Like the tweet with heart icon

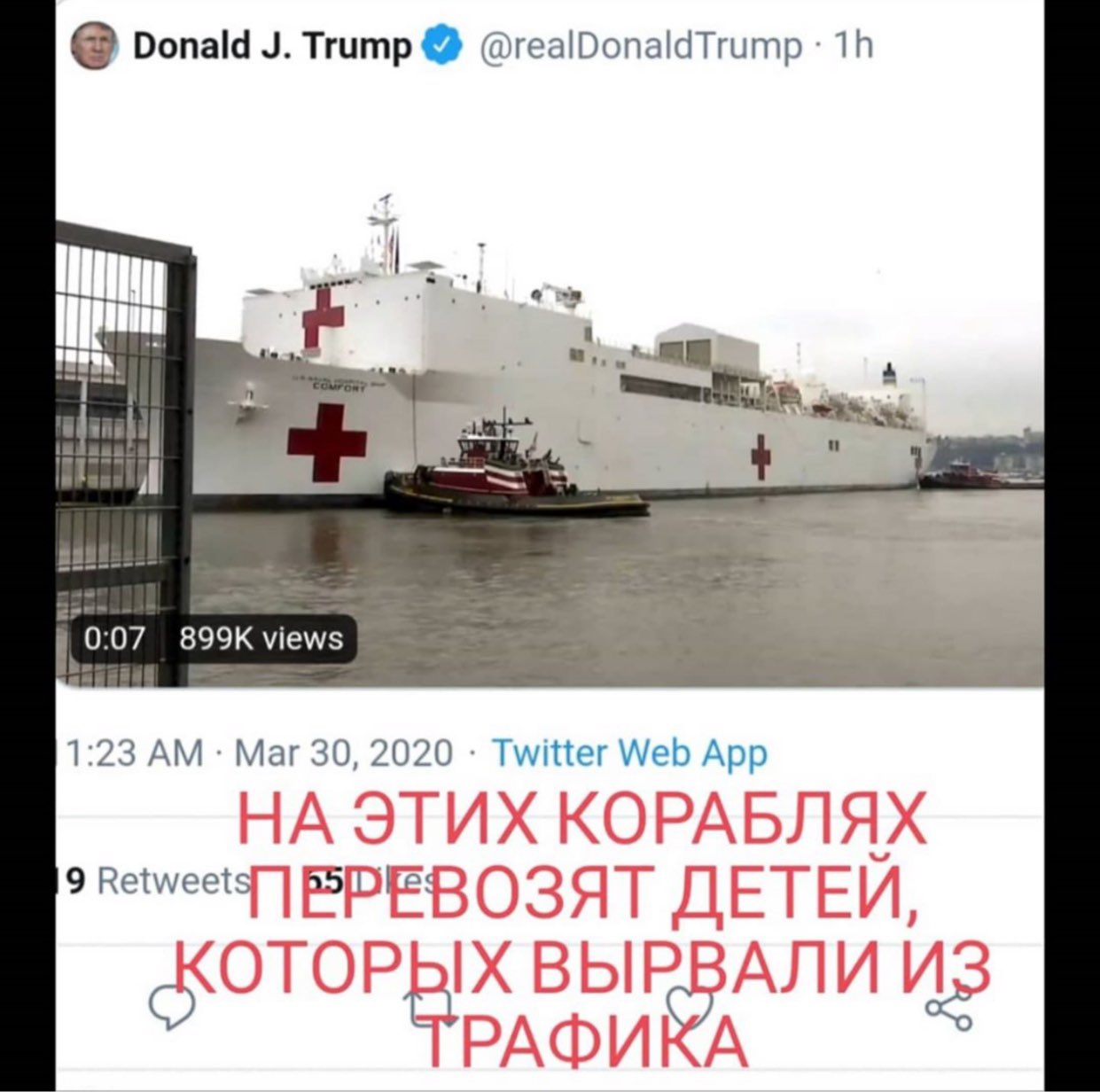(x=690, y=1009)
